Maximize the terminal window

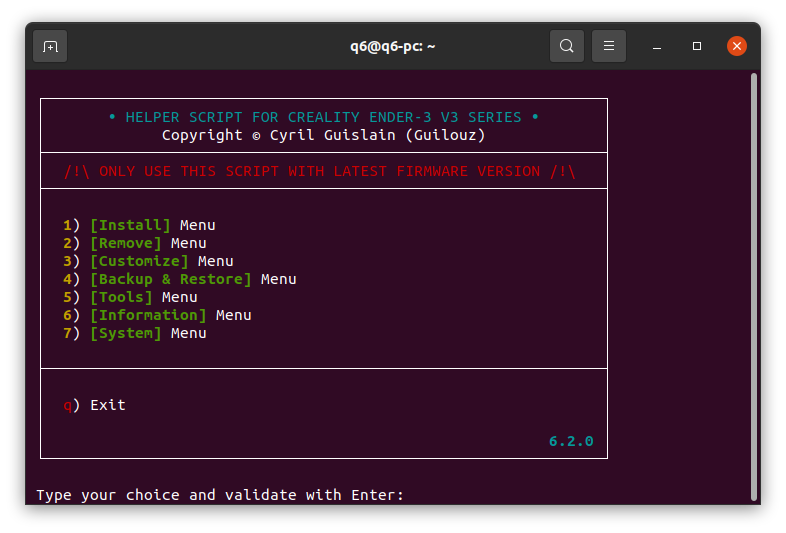pyautogui.click(x=697, y=46)
